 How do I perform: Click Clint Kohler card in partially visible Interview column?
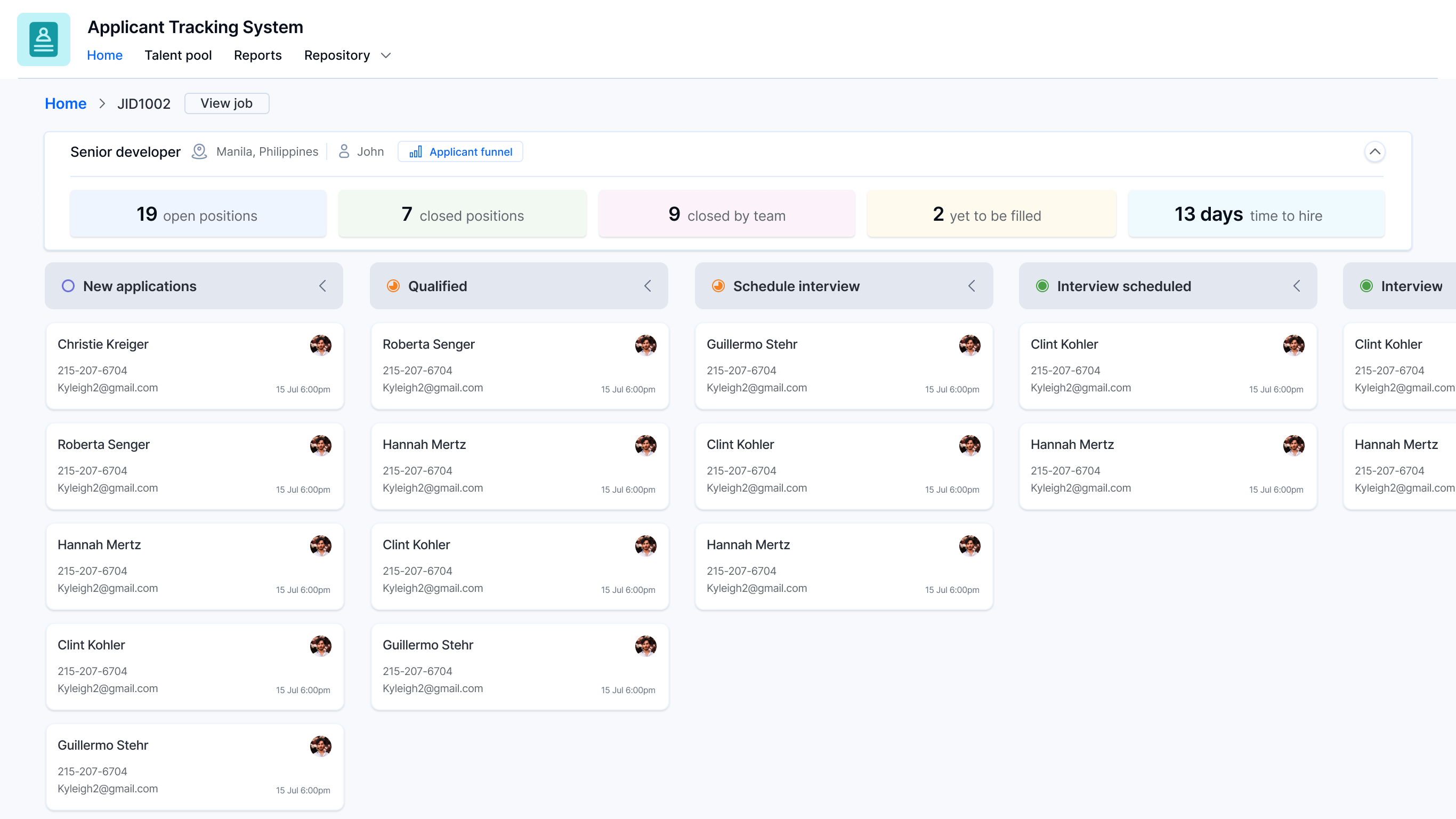[x=1400, y=366]
